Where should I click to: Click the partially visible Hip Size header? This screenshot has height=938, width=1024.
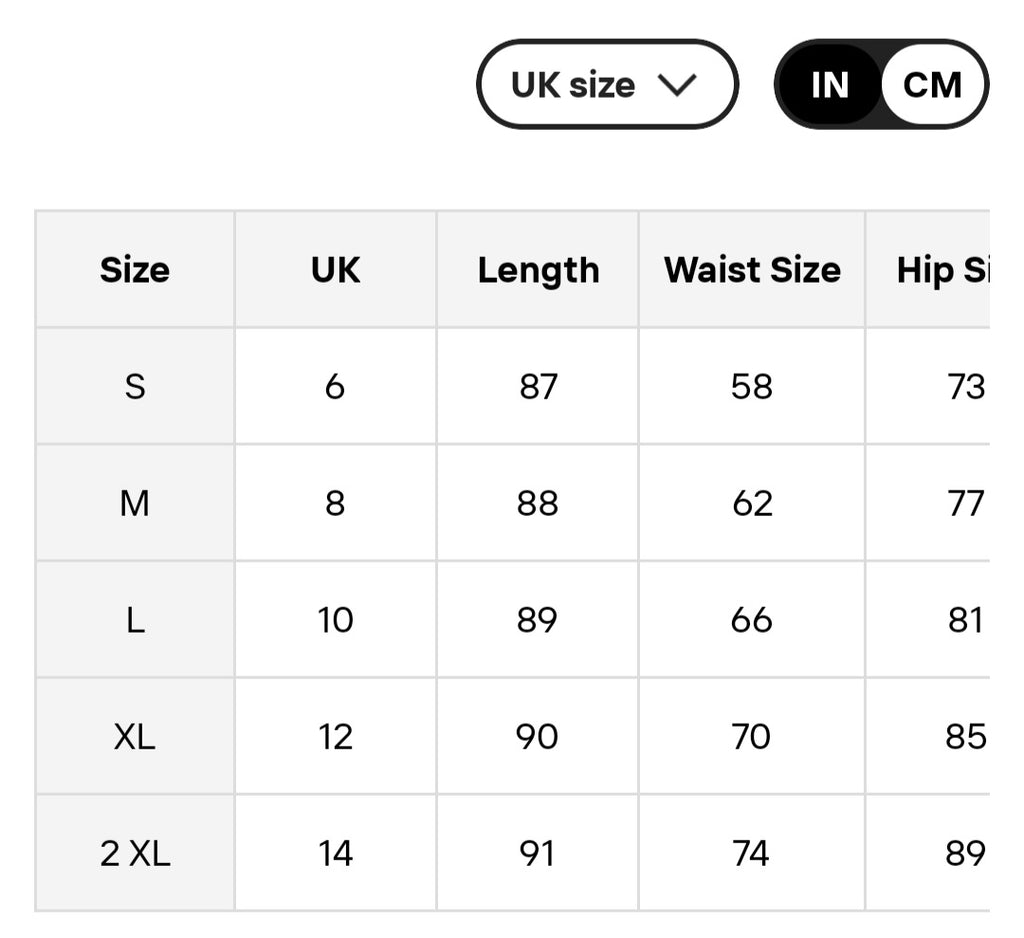click(928, 270)
